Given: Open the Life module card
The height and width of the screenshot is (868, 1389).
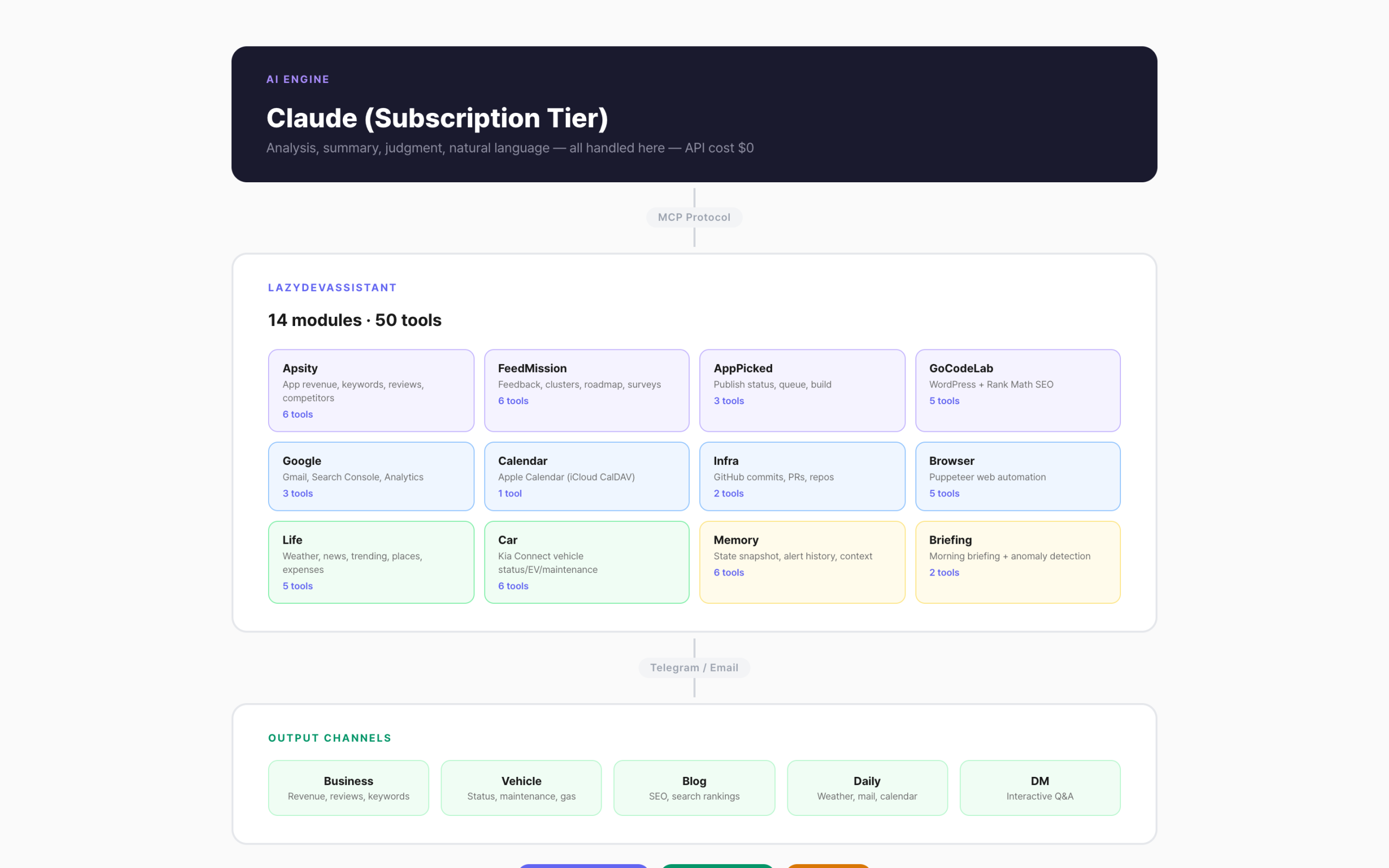Looking at the screenshot, I should tap(371, 561).
